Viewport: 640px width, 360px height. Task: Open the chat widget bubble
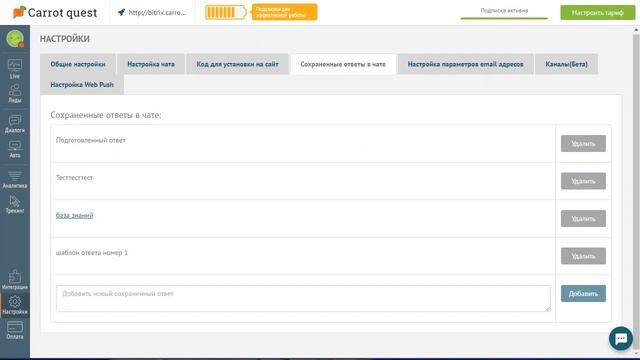(x=621, y=338)
